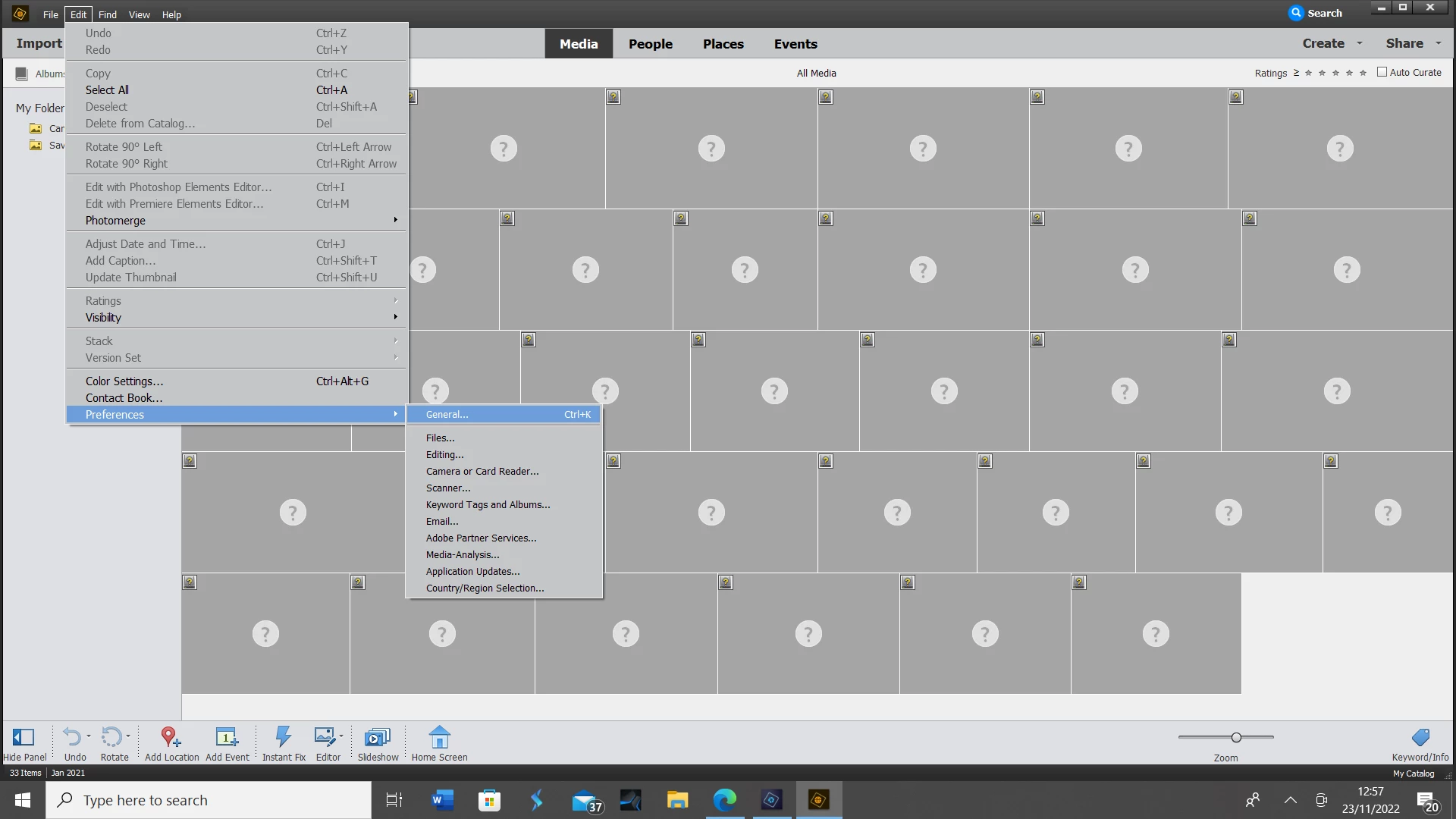Screen dimensions: 1456x819
Task: Click the Rotate icon in taskbar
Action: pyautogui.click(x=111, y=737)
